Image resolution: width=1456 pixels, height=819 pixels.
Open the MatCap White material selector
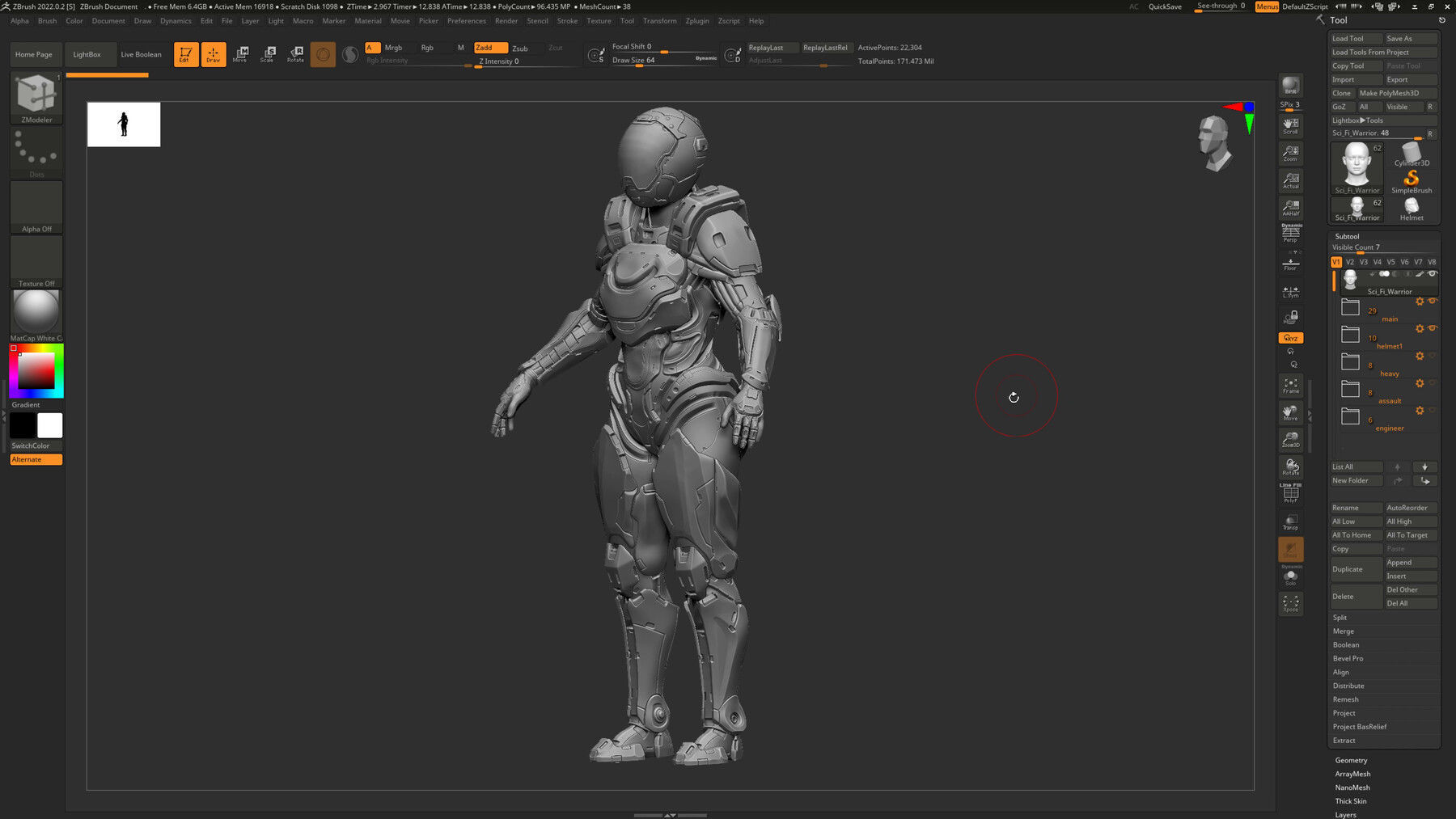pos(36,316)
